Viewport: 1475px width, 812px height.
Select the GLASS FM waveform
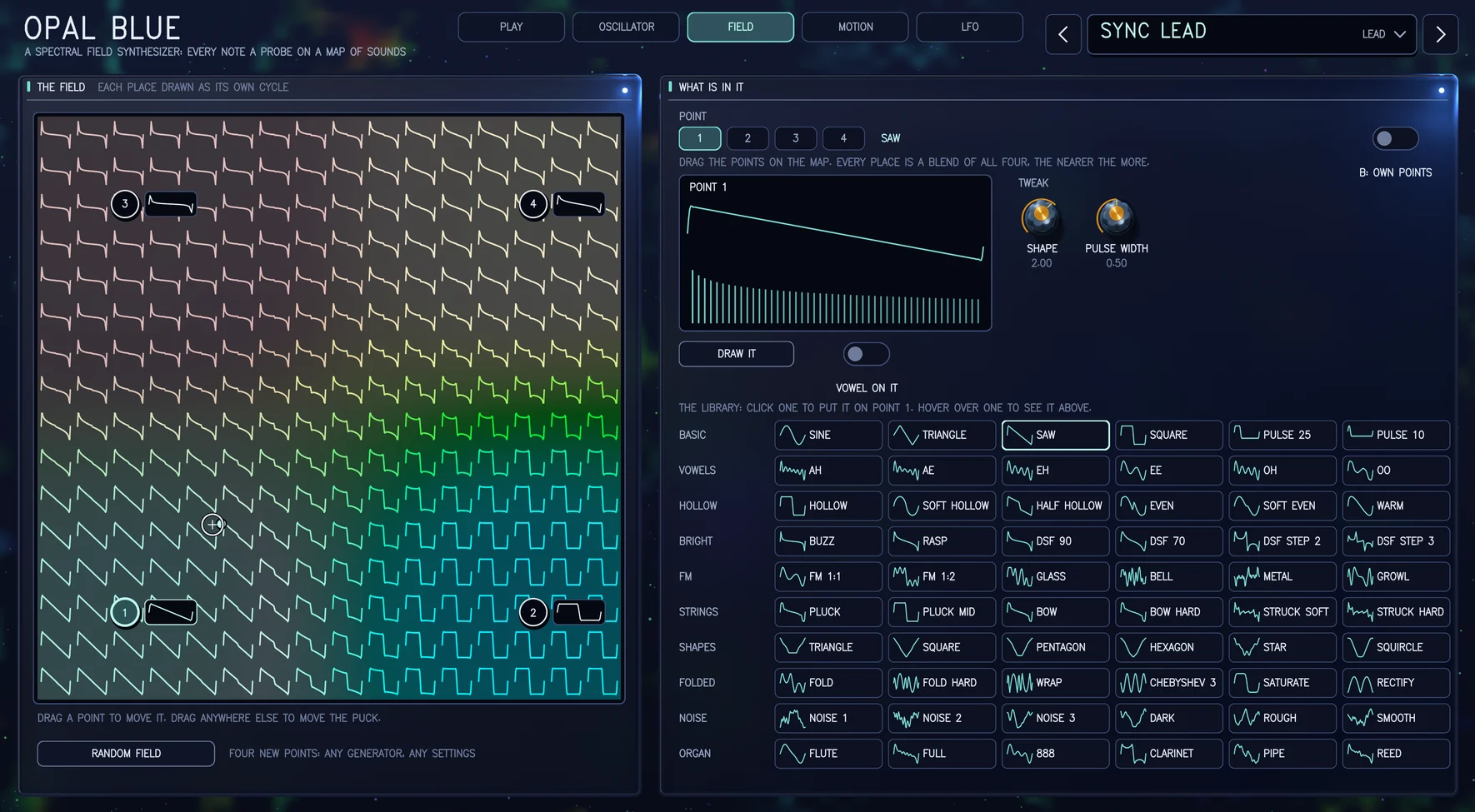pyautogui.click(x=1056, y=576)
